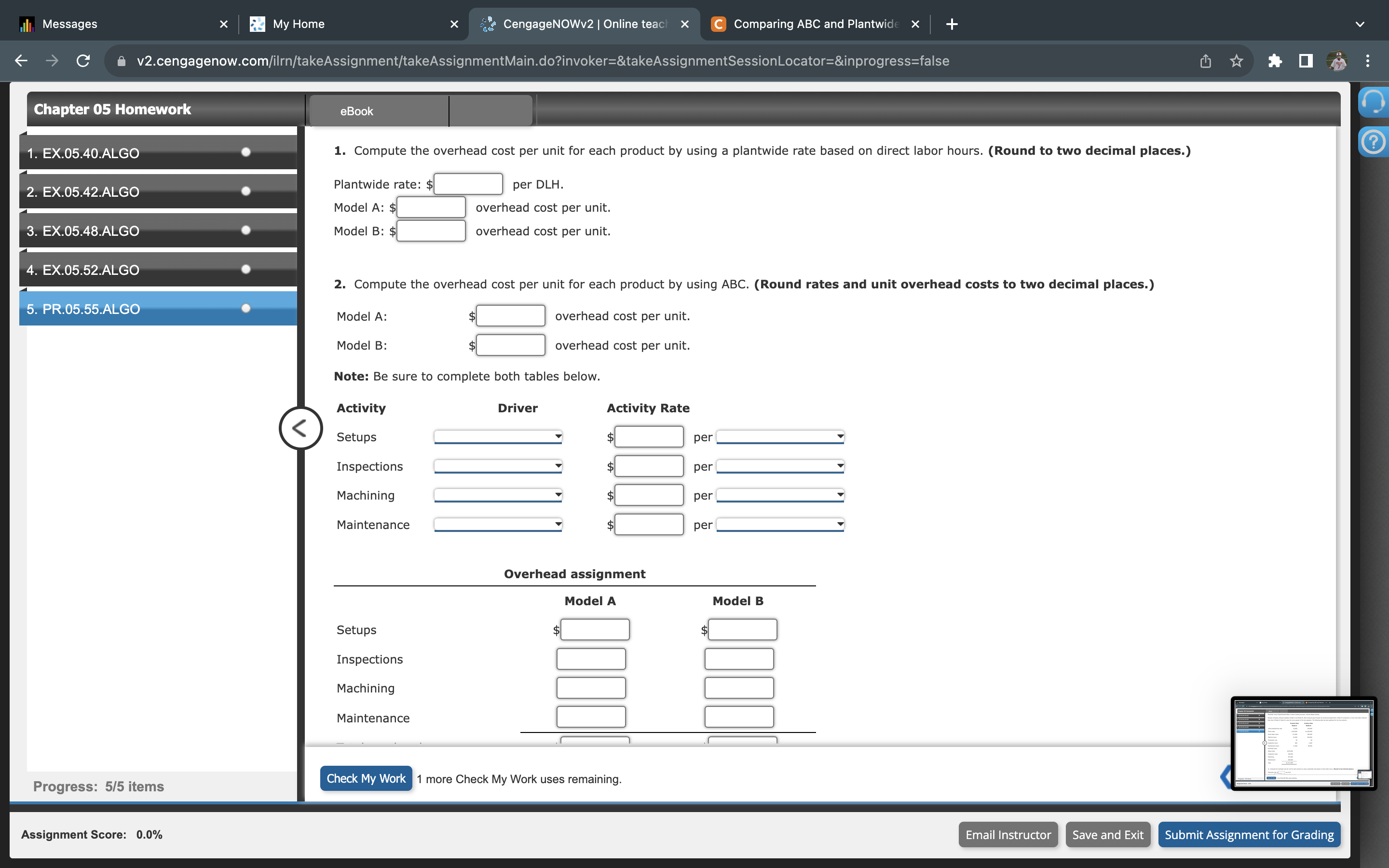Click Submit Assignment for Grading

(1249, 835)
